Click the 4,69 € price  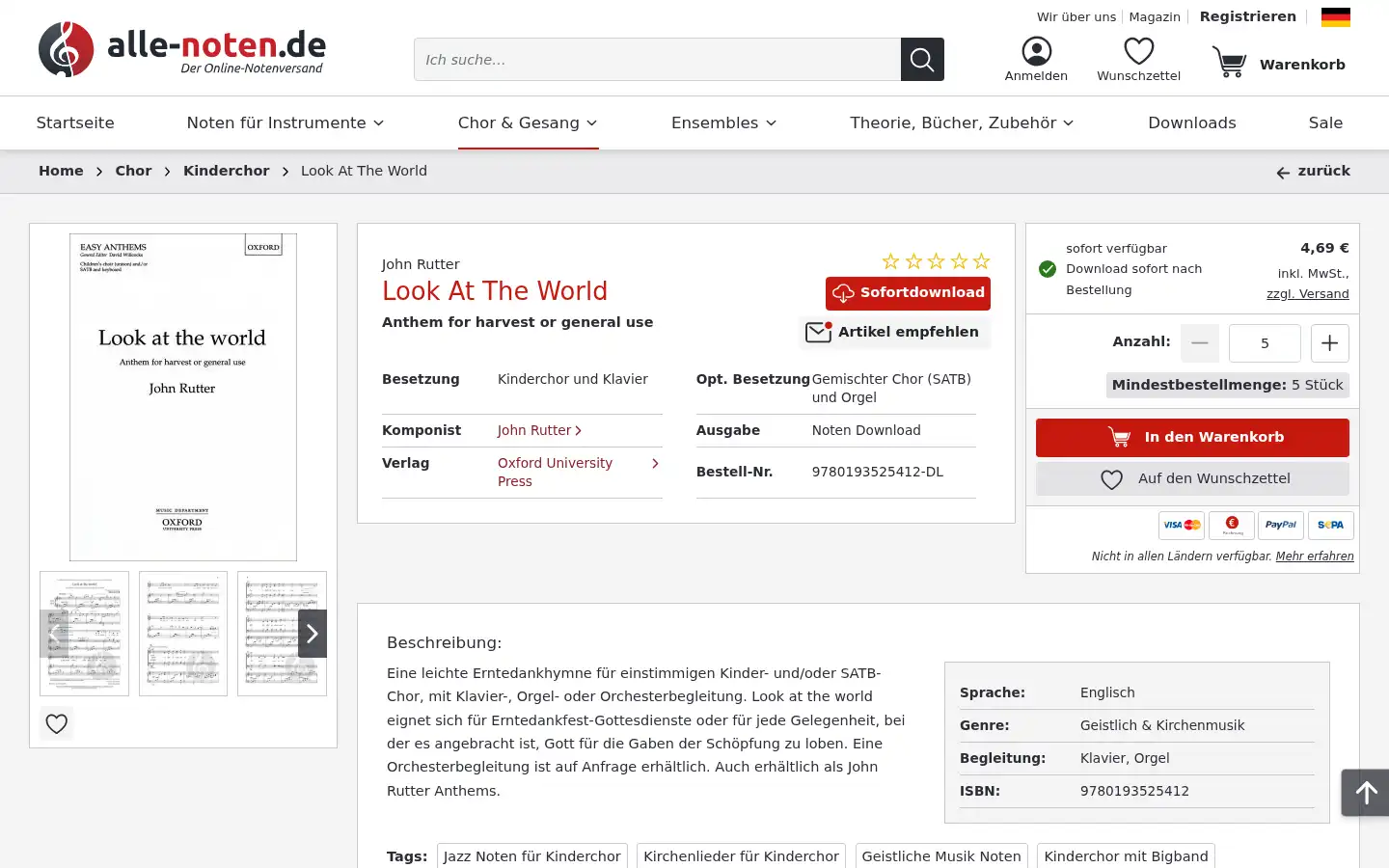(1324, 249)
